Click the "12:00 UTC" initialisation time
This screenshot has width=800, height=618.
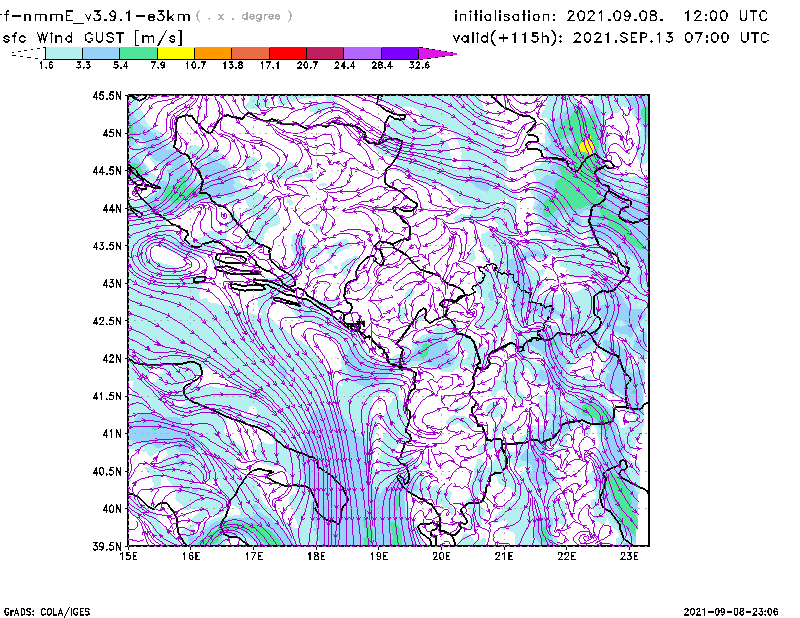click(726, 16)
